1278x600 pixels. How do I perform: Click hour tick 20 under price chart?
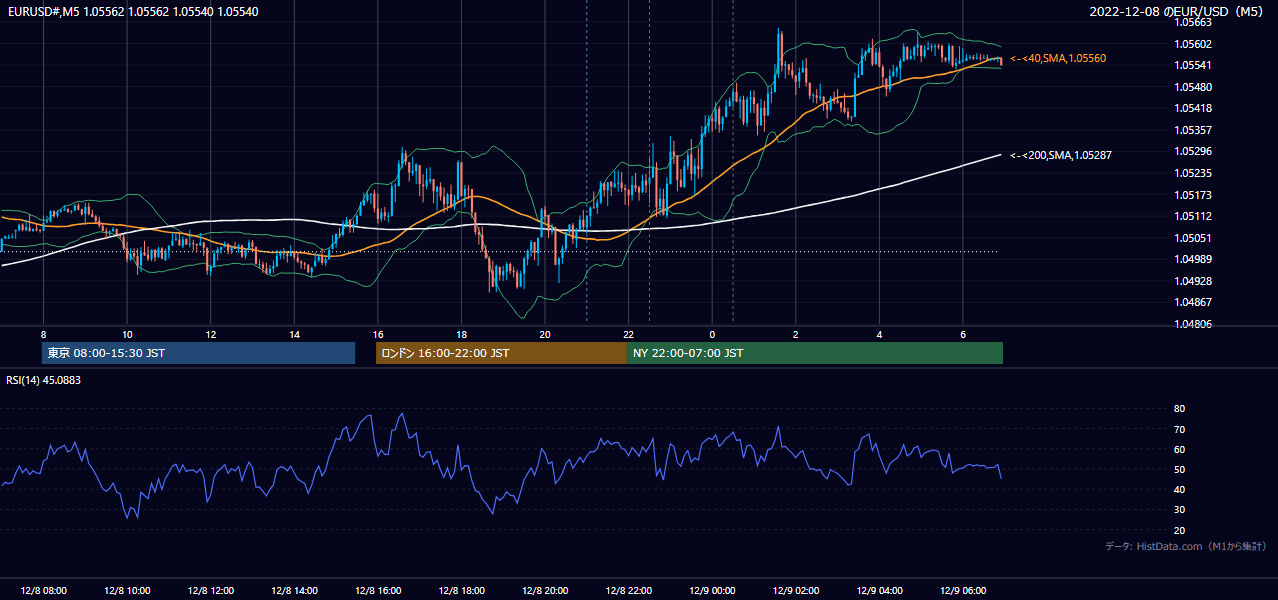545,334
